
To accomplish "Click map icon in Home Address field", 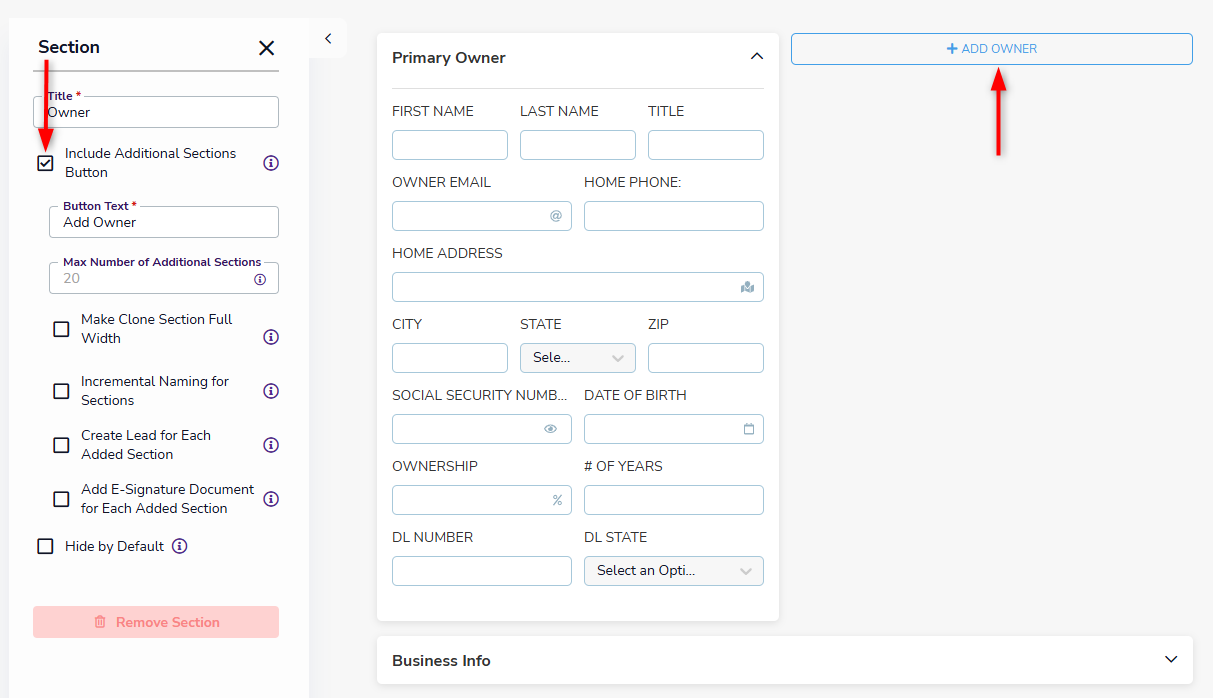I will pyautogui.click(x=747, y=287).
